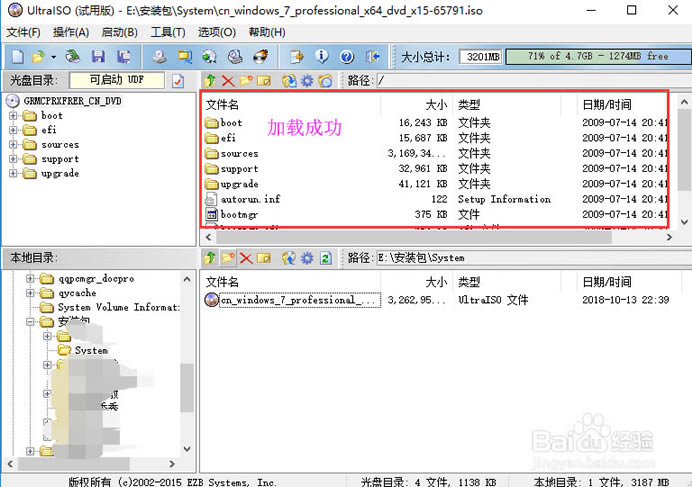Click the Convert image format icon
Screen dimensions: 692x487
pyautogui.click(x=184, y=57)
